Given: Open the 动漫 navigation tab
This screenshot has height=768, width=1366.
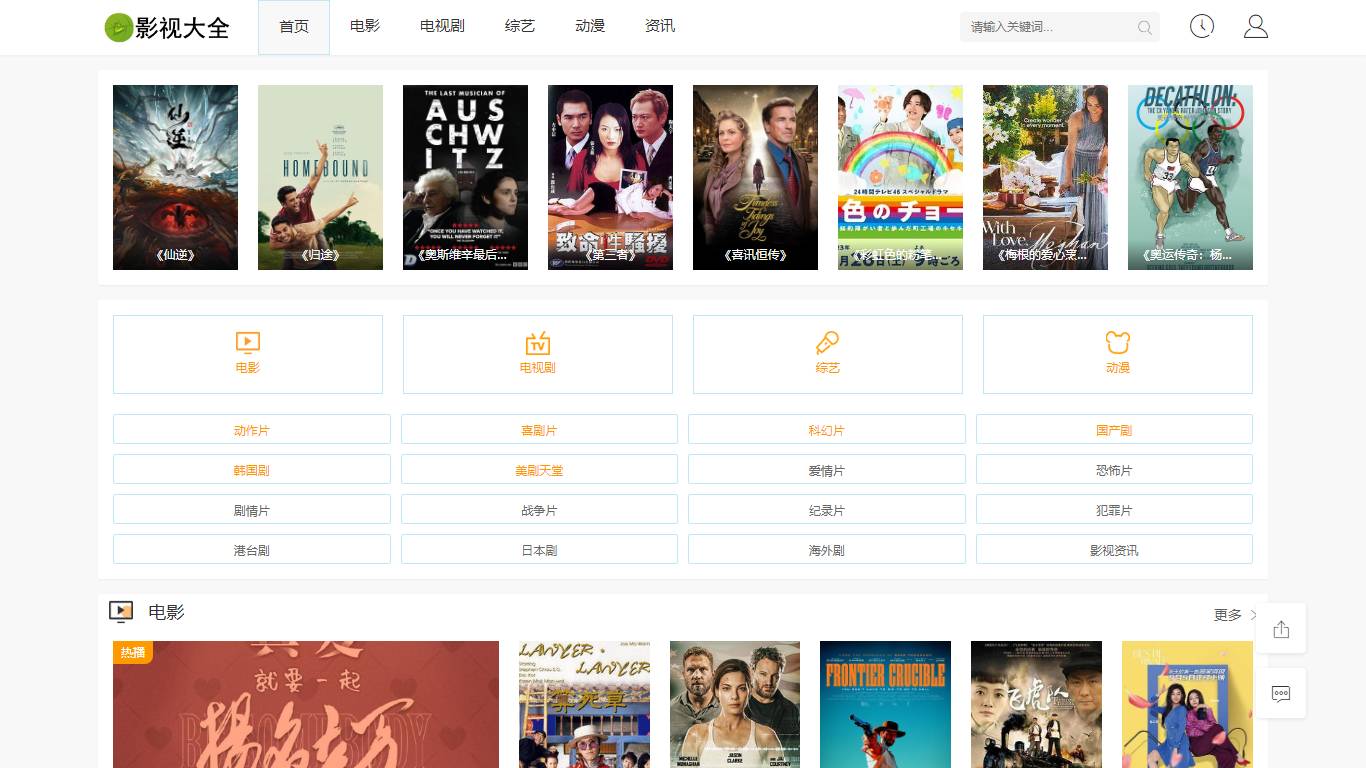Looking at the screenshot, I should 590,26.
